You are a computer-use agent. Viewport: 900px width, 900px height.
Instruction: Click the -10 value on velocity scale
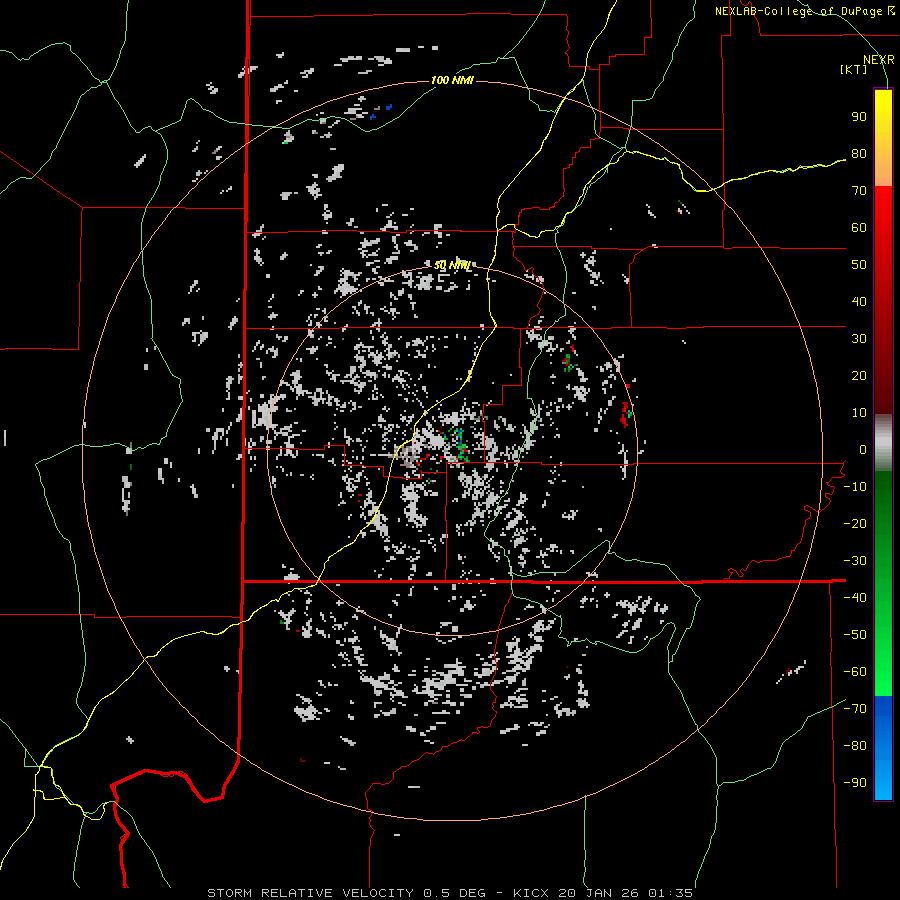(x=855, y=487)
